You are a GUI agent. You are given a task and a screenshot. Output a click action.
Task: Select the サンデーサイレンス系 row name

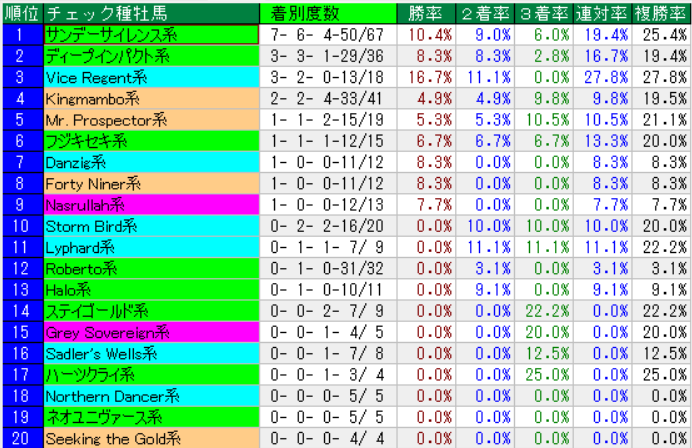[151, 35]
